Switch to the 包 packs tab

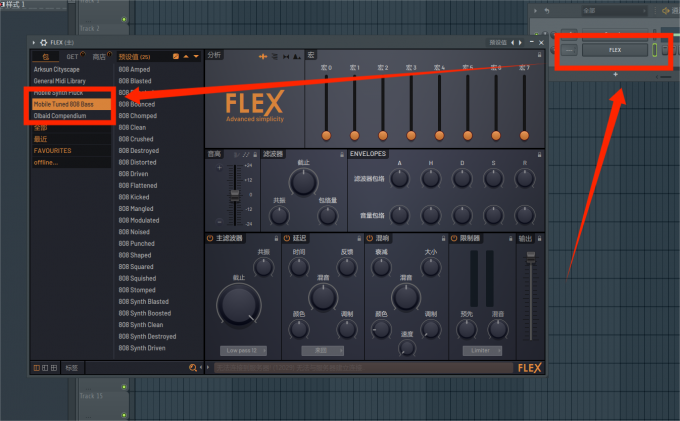click(46, 57)
